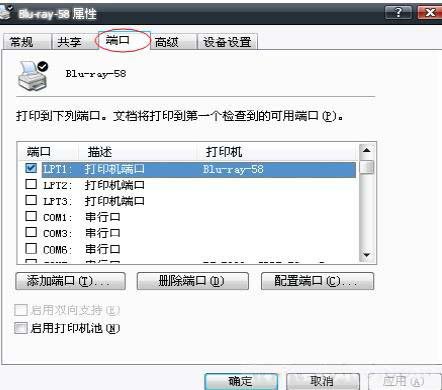Switch to the 共享 tab
Screen dimensions: 442x390
(74, 42)
